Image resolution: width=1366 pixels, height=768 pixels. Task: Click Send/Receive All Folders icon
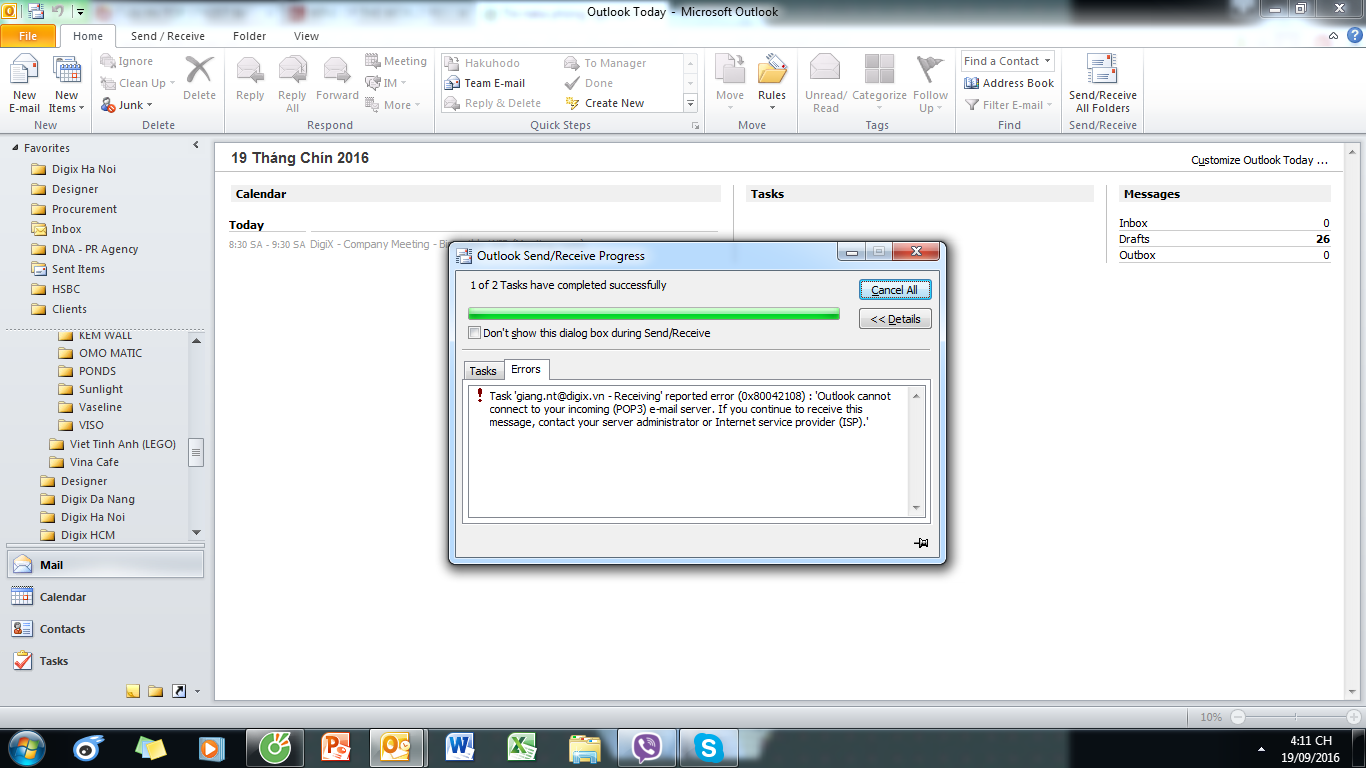click(1103, 85)
